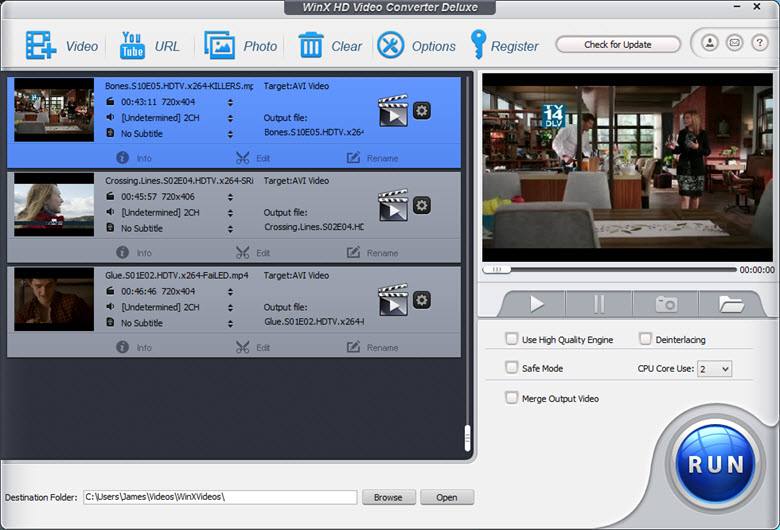780x530 pixels.
Task: Click the Info icon for Crossing.Lines video
Action: pos(122,252)
